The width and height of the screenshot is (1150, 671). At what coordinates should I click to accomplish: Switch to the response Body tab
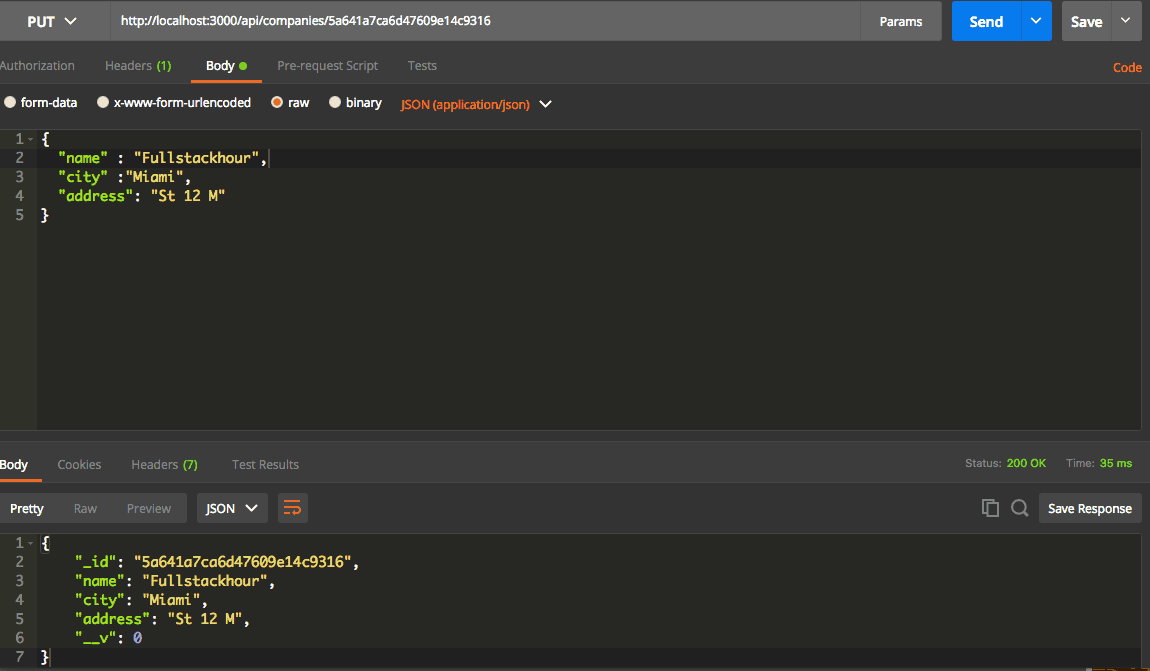click(x=14, y=464)
